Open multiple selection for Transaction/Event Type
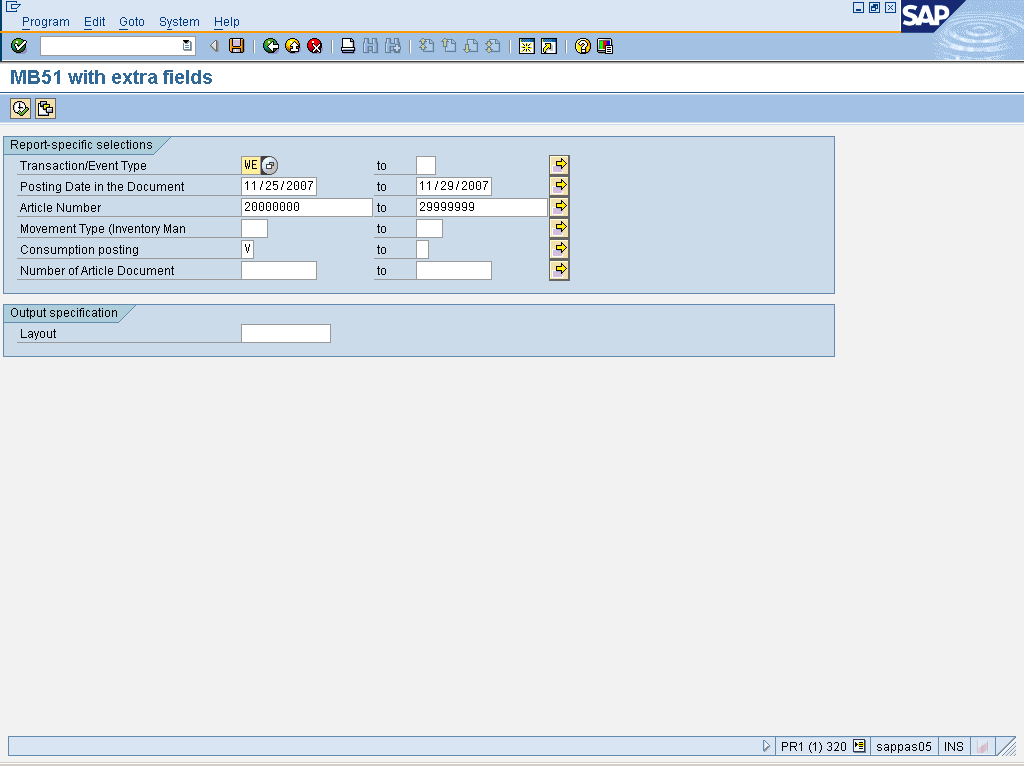Viewport: 1024px width, 766px height. (x=559, y=165)
